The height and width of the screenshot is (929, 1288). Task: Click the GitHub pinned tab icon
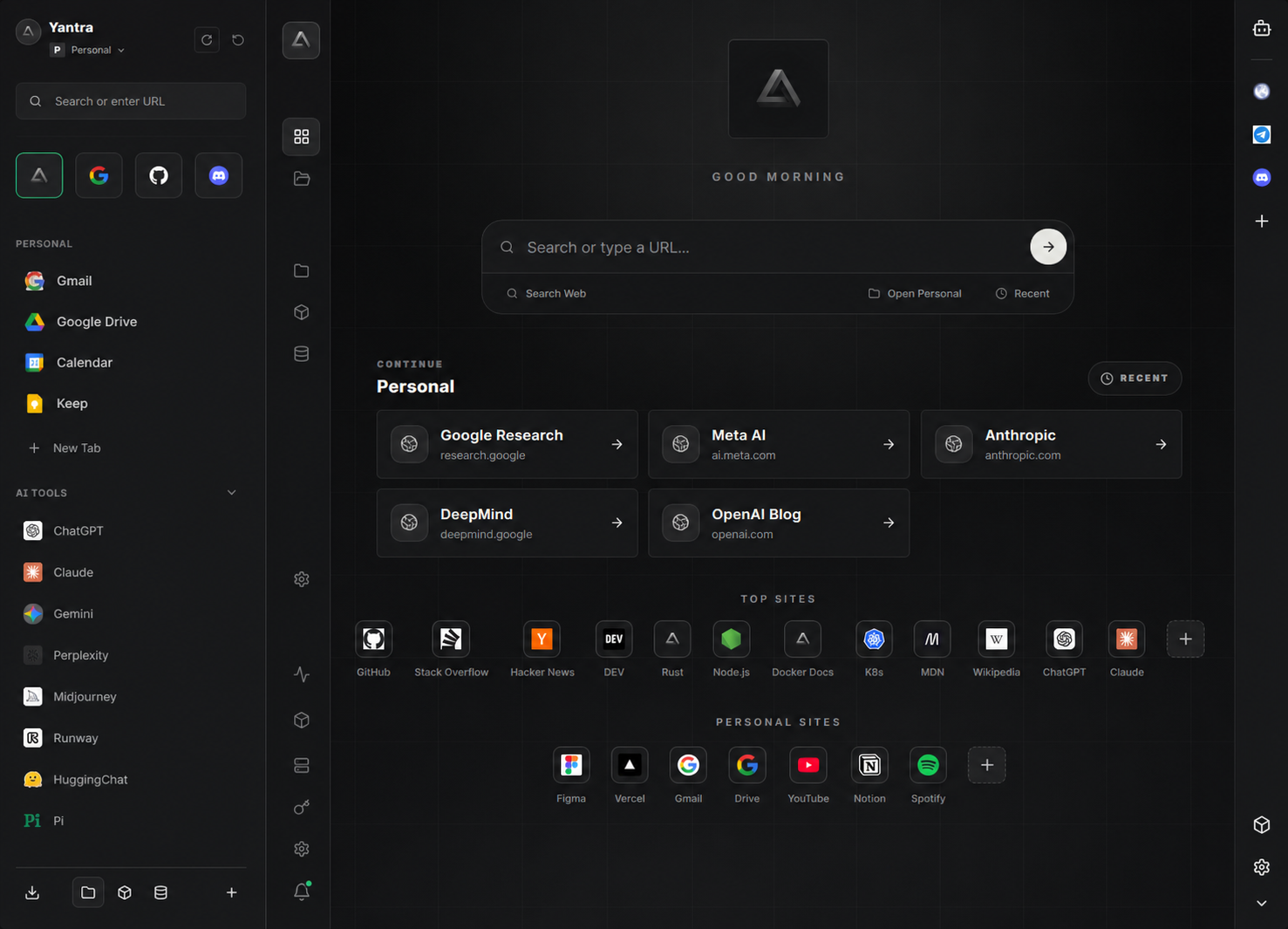click(159, 175)
